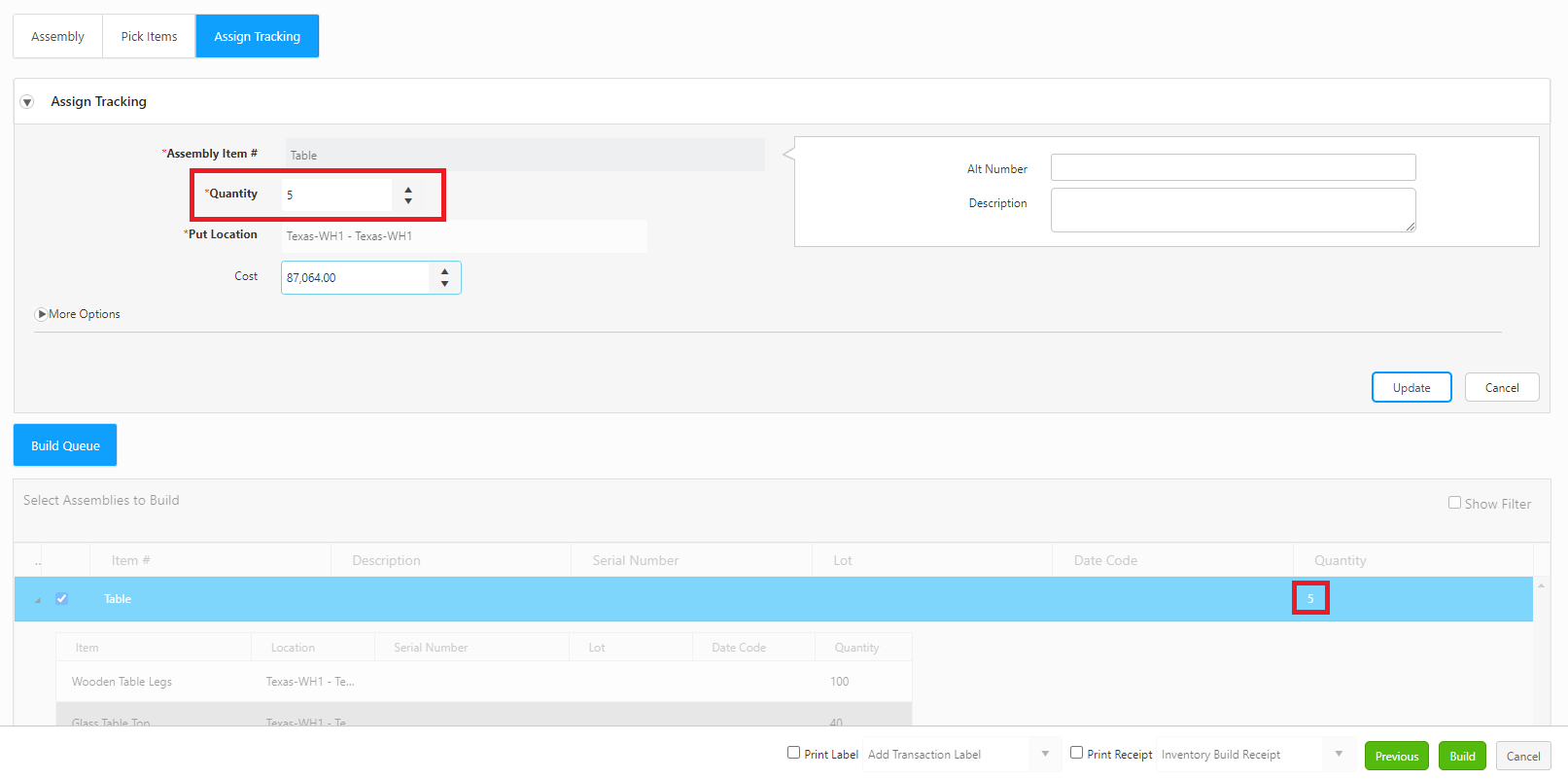Enable the Show Filter checkbox
The image size is (1568, 779).
pos(1454,503)
